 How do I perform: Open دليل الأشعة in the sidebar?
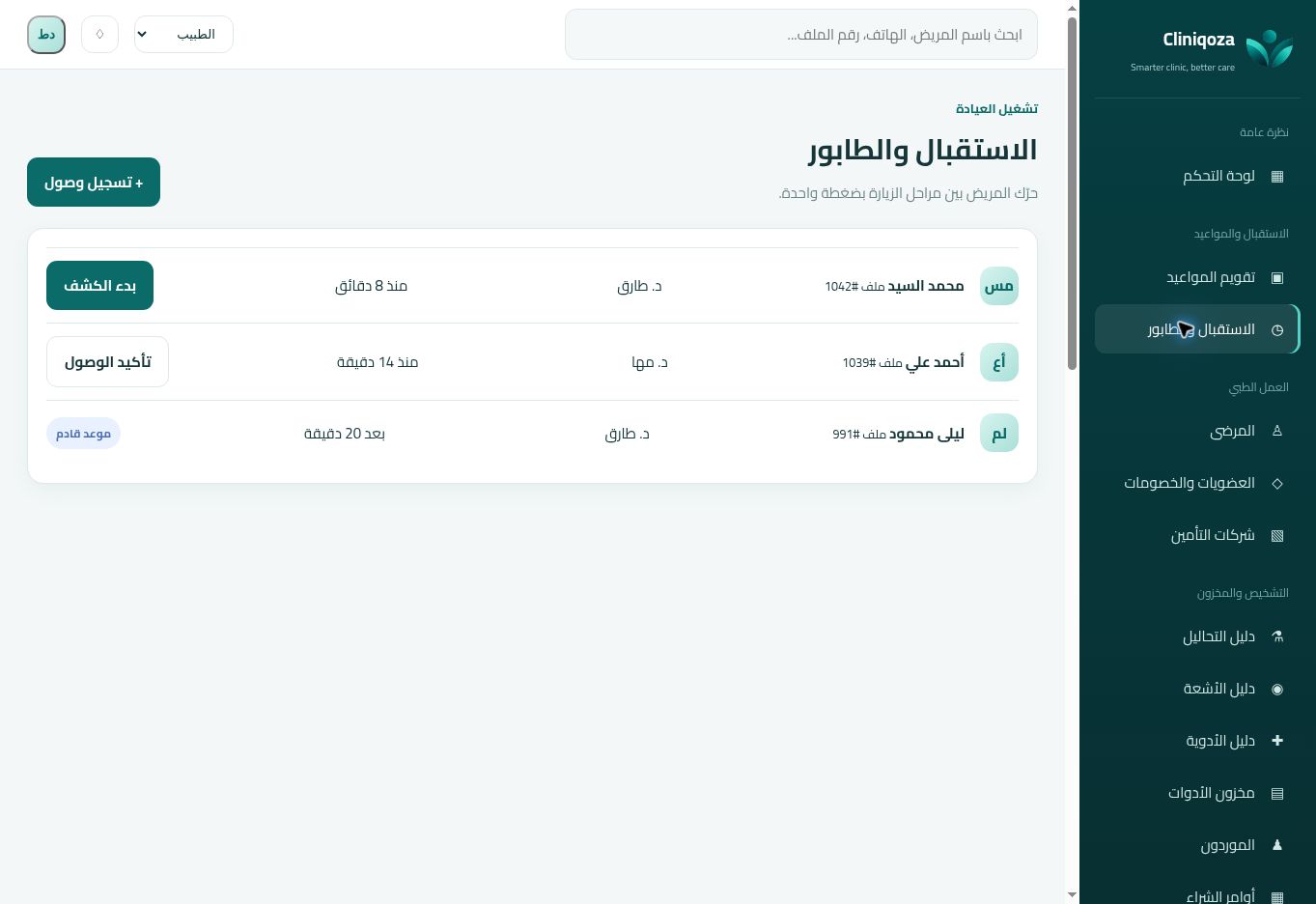pos(1197,689)
